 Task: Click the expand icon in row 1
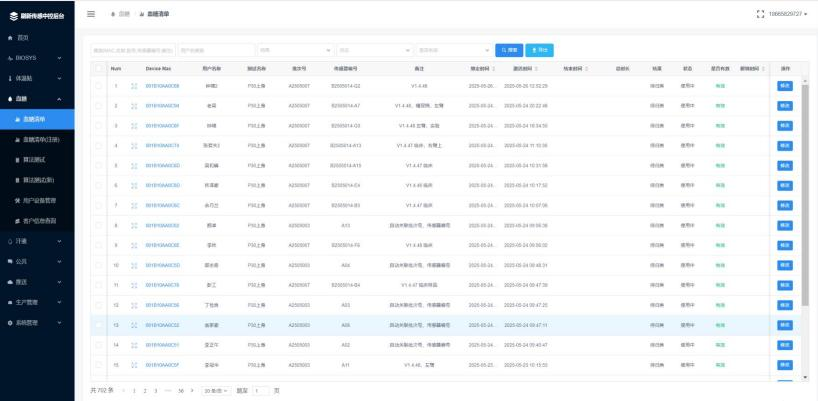(134, 86)
